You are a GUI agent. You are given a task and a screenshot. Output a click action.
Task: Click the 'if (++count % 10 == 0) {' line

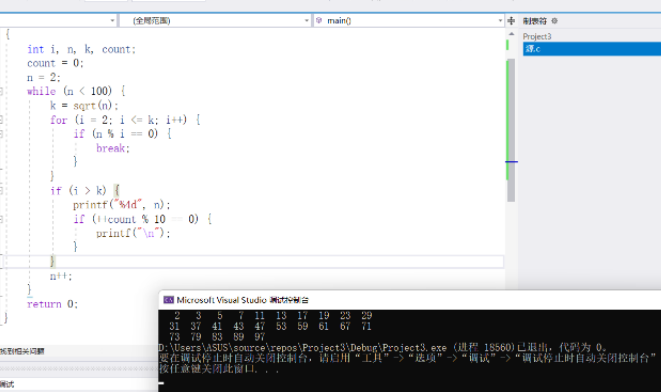coord(142,219)
